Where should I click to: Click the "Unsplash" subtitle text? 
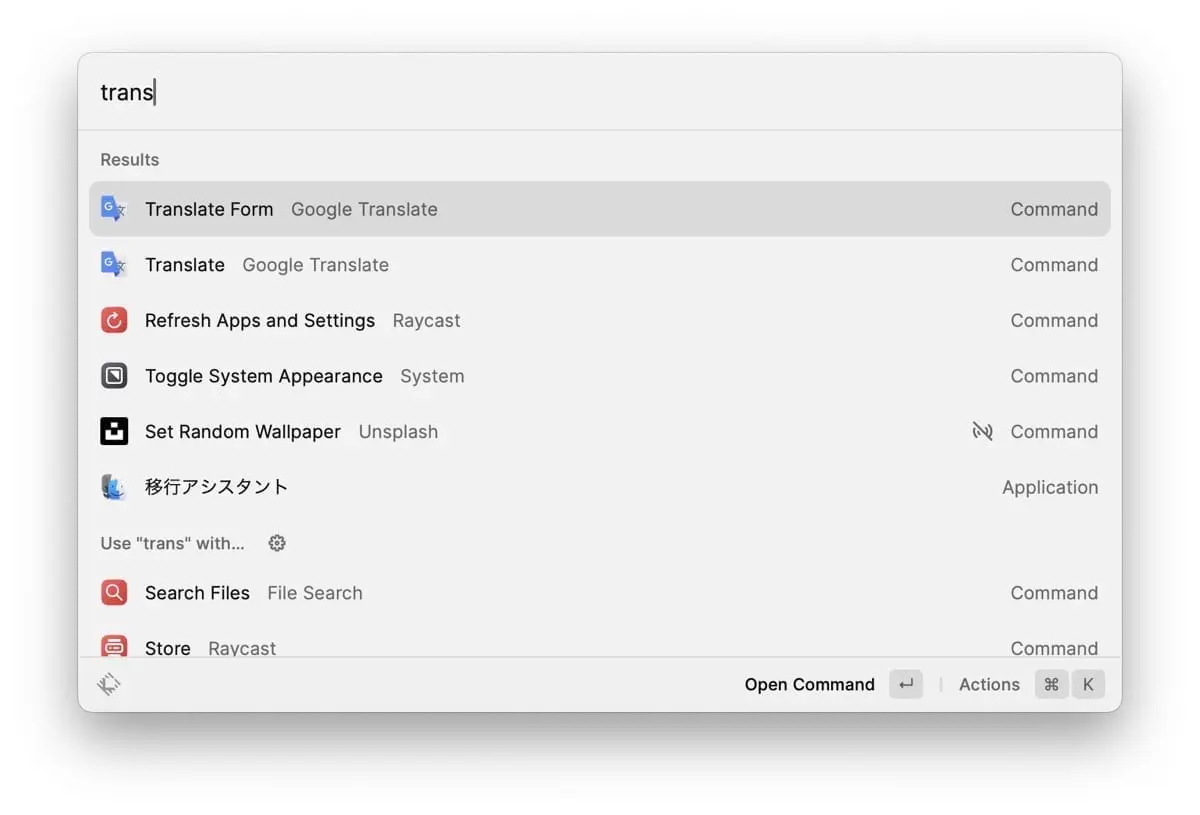(x=398, y=432)
